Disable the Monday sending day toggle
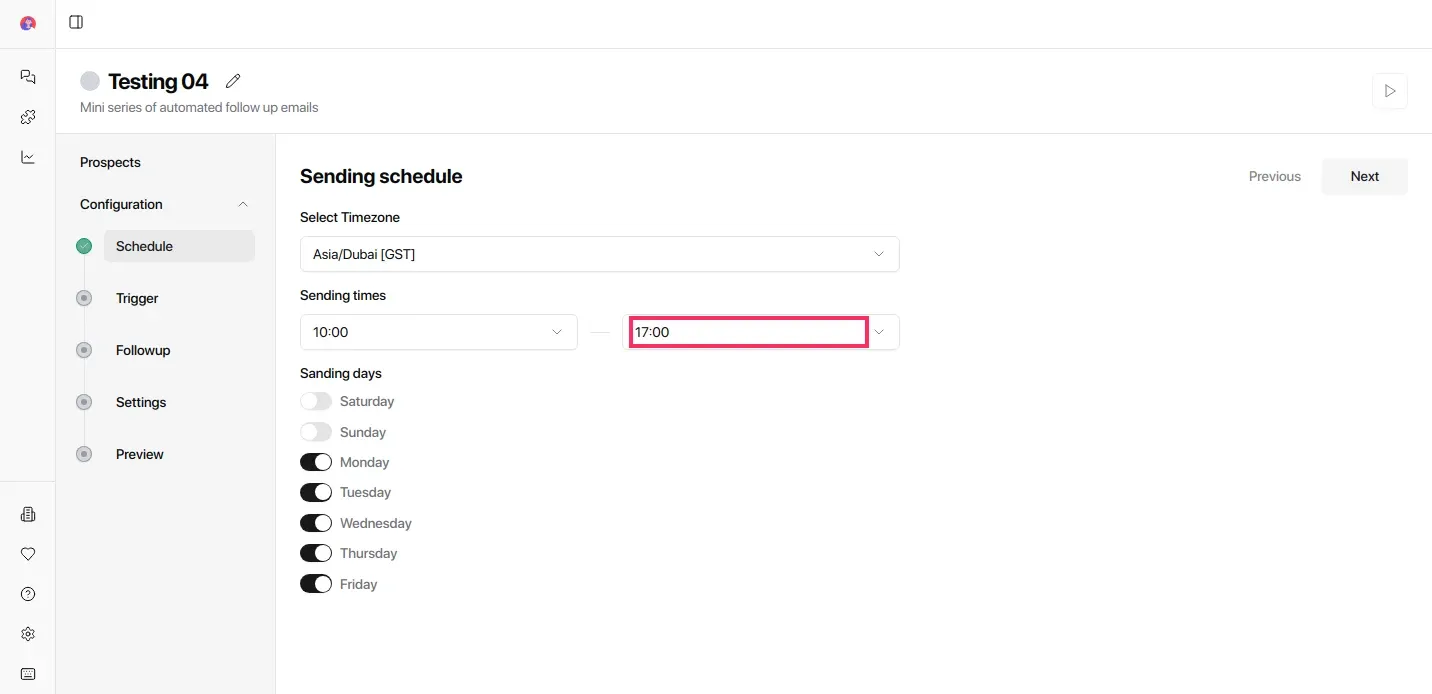Viewport: 1432px width, 694px height. (x=316, y=462)
